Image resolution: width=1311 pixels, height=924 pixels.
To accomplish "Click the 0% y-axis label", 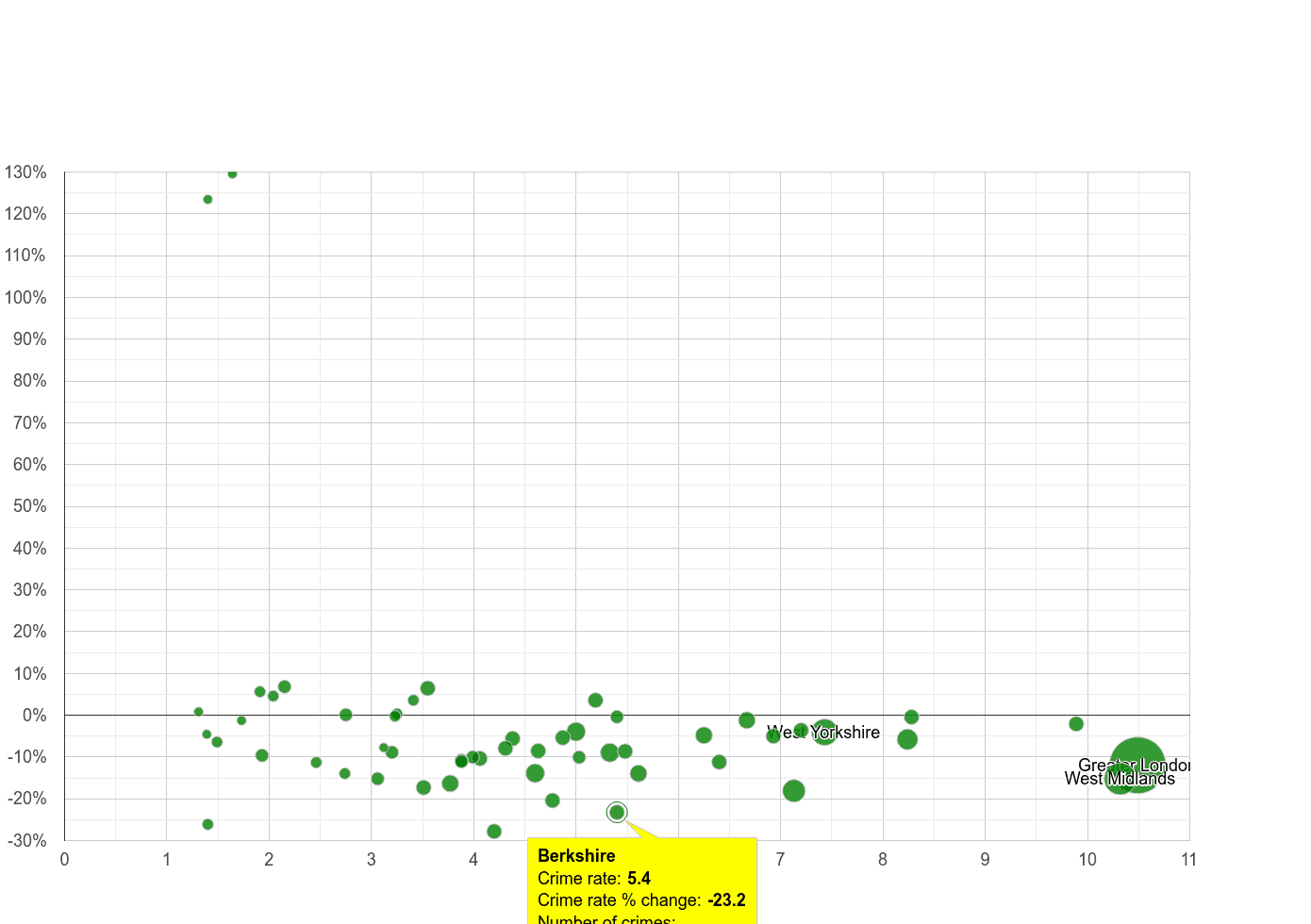I will 35,716.
